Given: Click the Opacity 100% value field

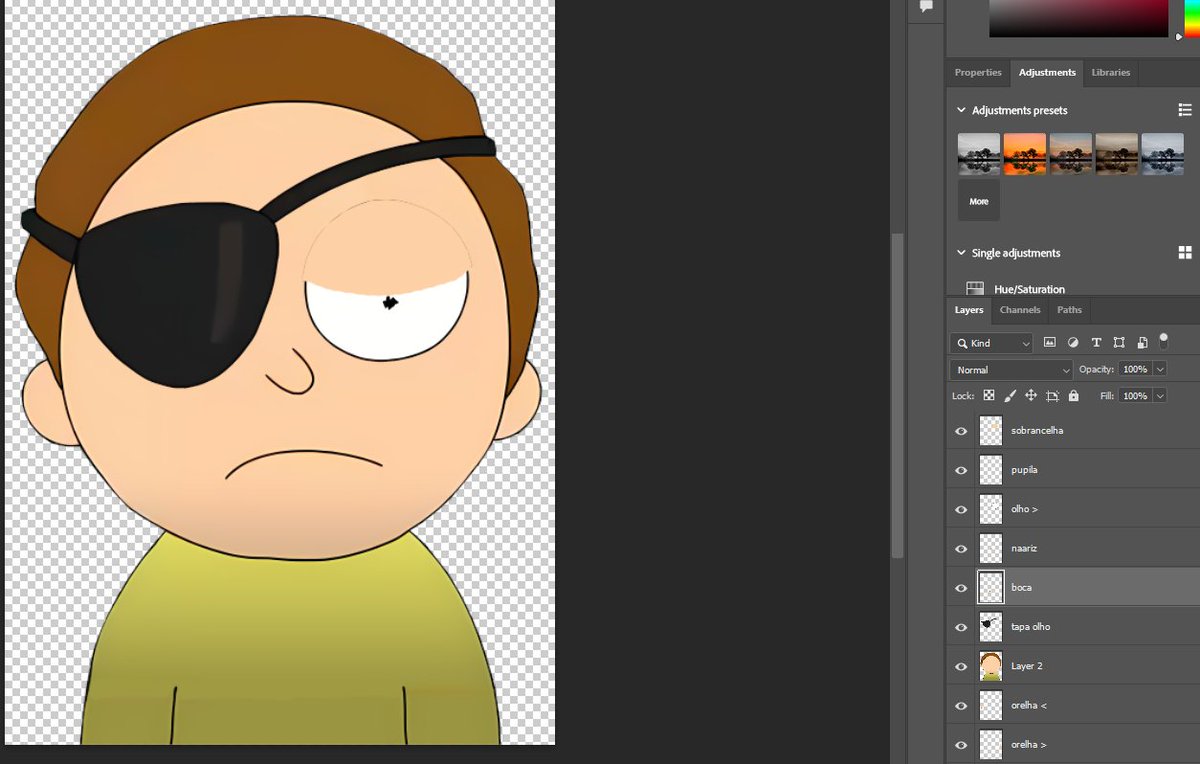Looking at the screenshot, I should [x=1135, y=369].
